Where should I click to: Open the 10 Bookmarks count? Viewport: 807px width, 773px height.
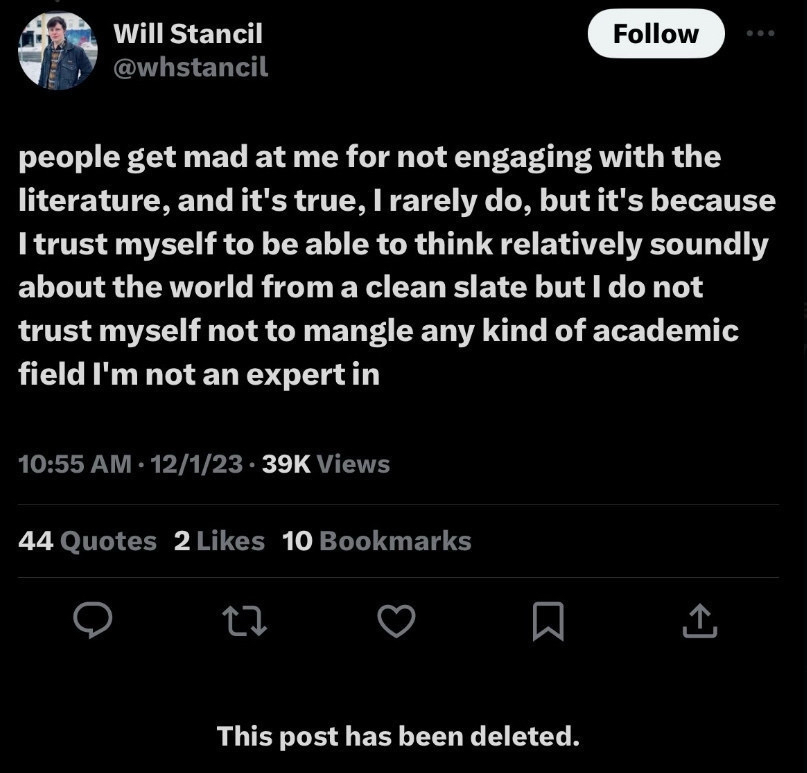(x=377, y=541)
